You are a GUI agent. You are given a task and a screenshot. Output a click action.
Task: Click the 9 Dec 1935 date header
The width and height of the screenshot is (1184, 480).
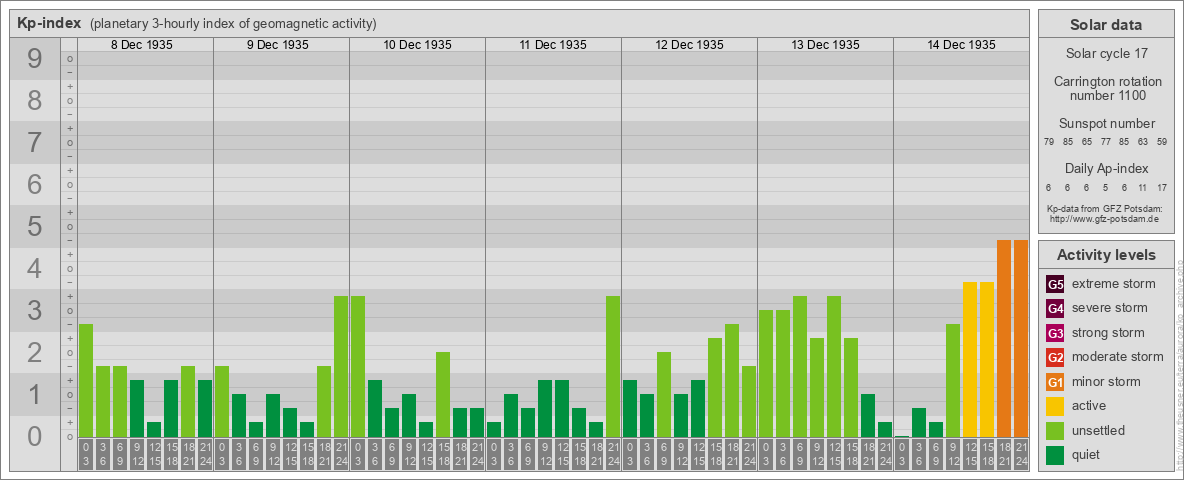[x=278, y=45]
